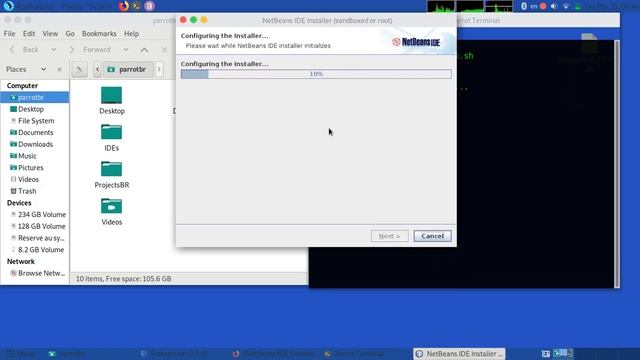Open the ProjectsBR folder
Image resolution: width=640 pixels, height=360 pixels.
[x=111, y=175]
